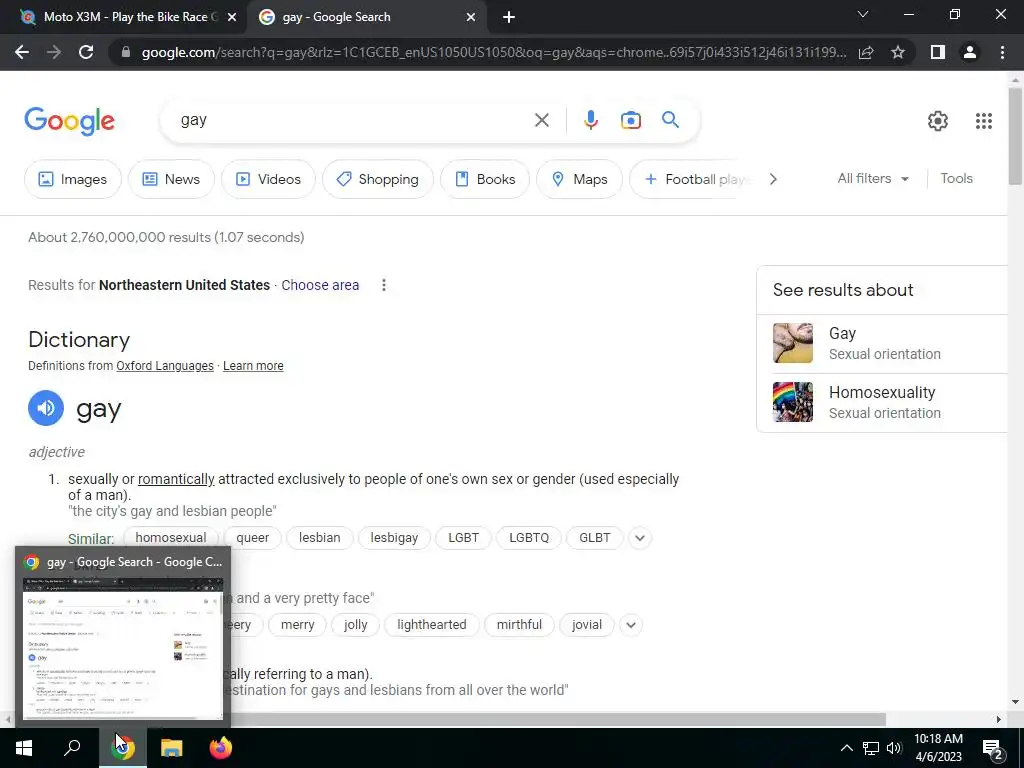Click the mirthful similar-word chip
The width and height of the screenshot is (1024, 768).
519,625
